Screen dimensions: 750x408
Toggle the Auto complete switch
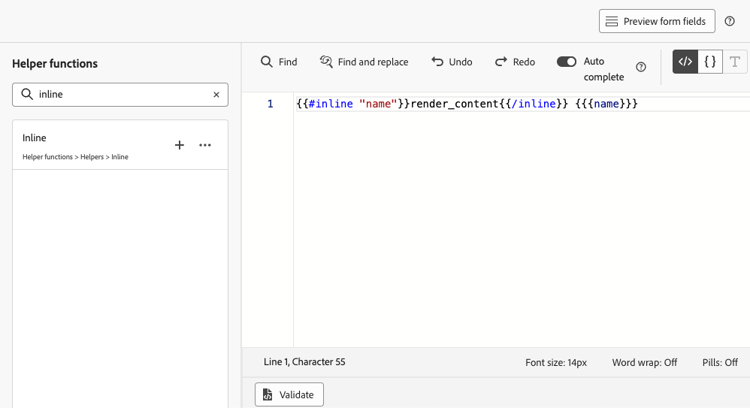(x=566, y=62)
